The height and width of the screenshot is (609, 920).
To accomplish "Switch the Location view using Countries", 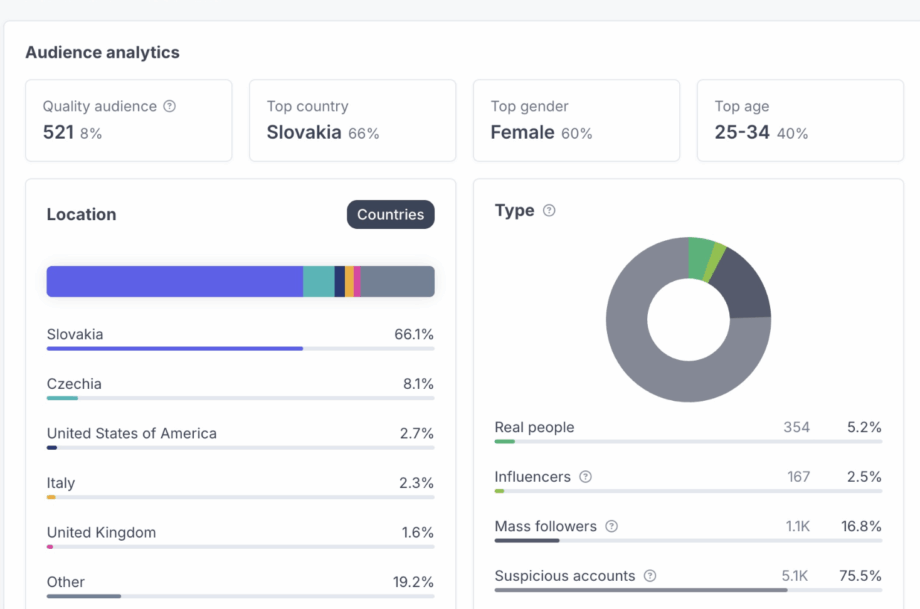I will click(390, 214).
